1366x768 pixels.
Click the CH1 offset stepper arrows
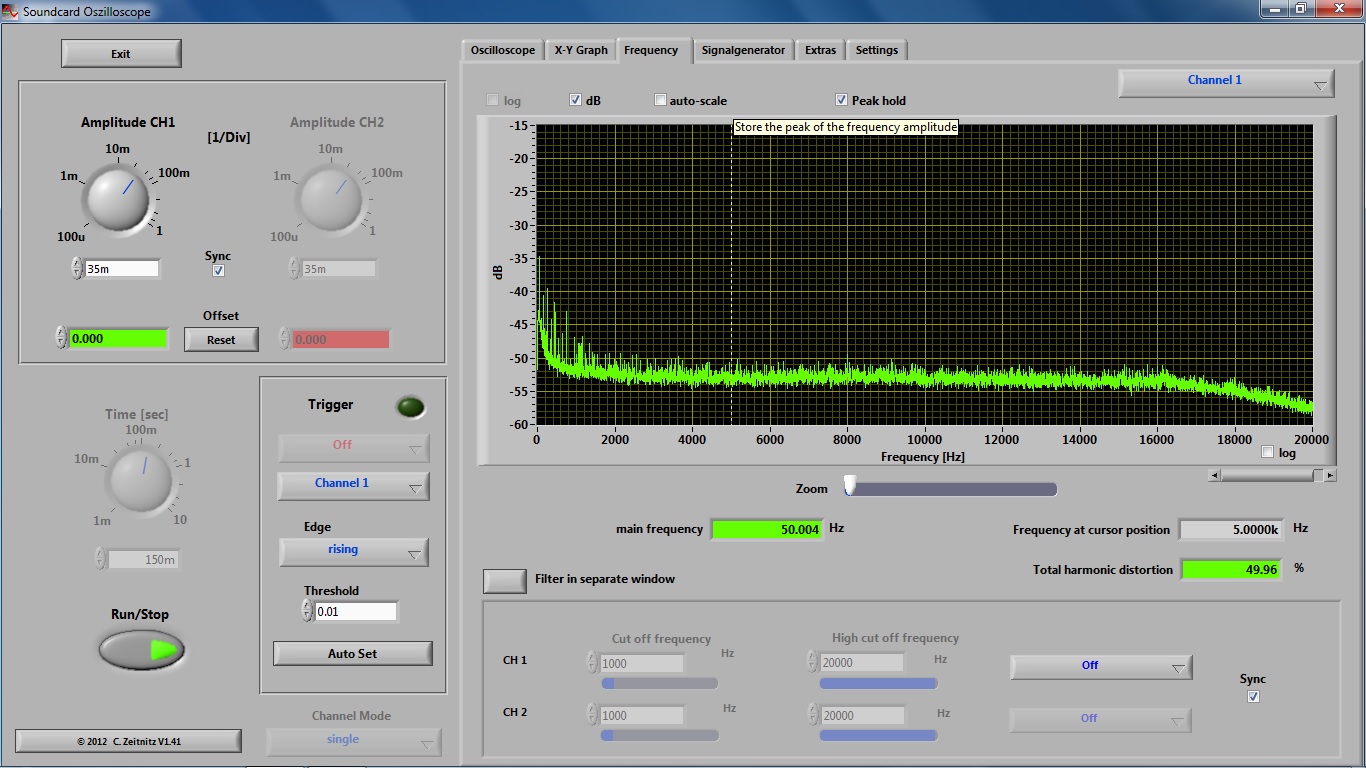(x=61, y=338)
